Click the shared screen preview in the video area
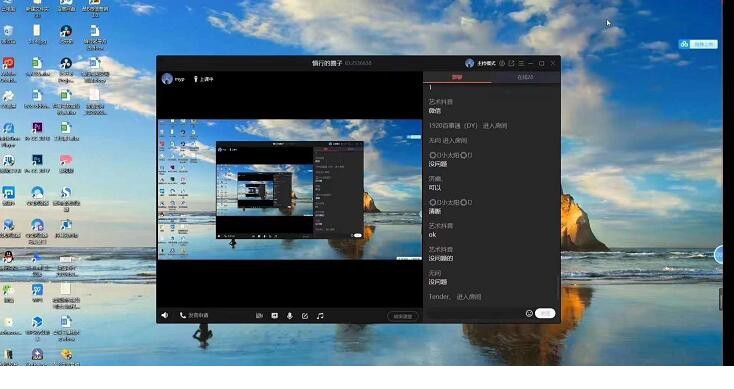The height and width of the screenshot is (389, 734). (290, 190)
